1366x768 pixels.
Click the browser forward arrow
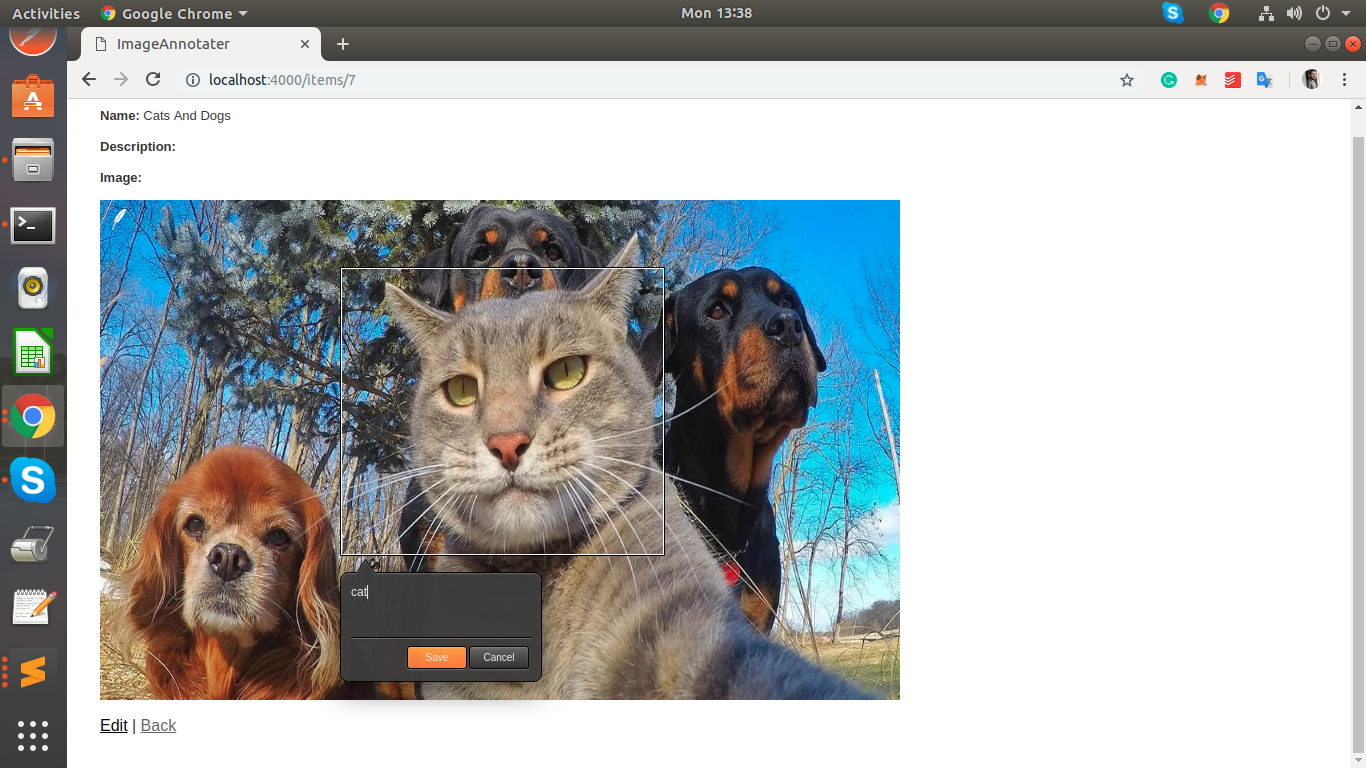(121, 80)
